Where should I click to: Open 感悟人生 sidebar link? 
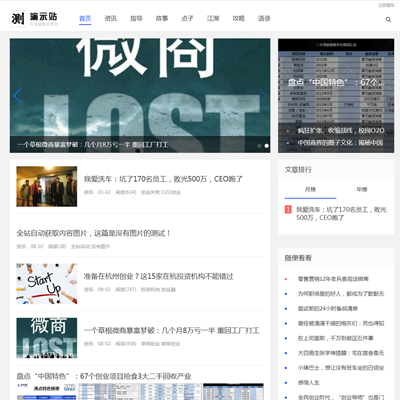[308, 383]
